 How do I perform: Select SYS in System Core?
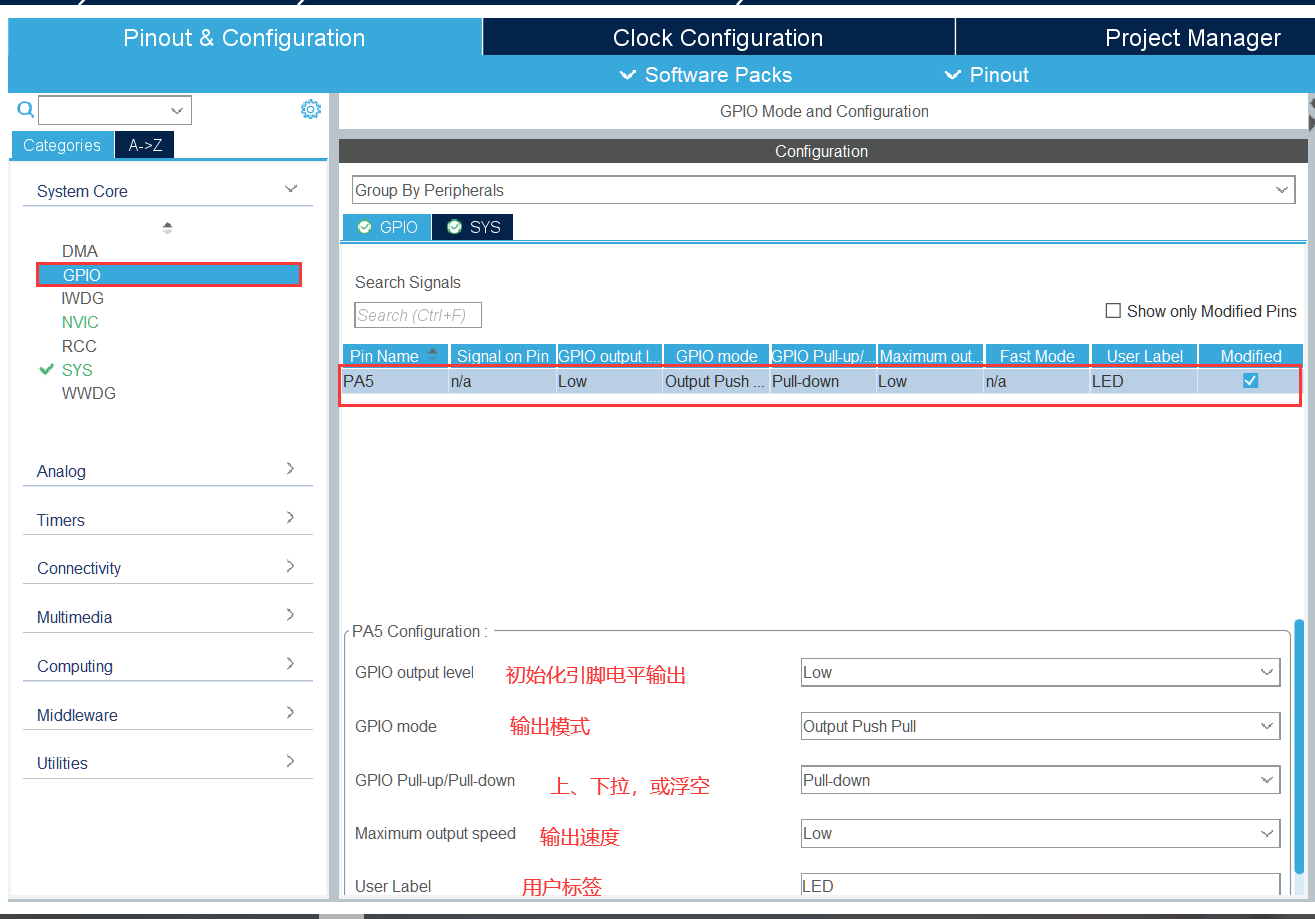(x=77, y=370)
